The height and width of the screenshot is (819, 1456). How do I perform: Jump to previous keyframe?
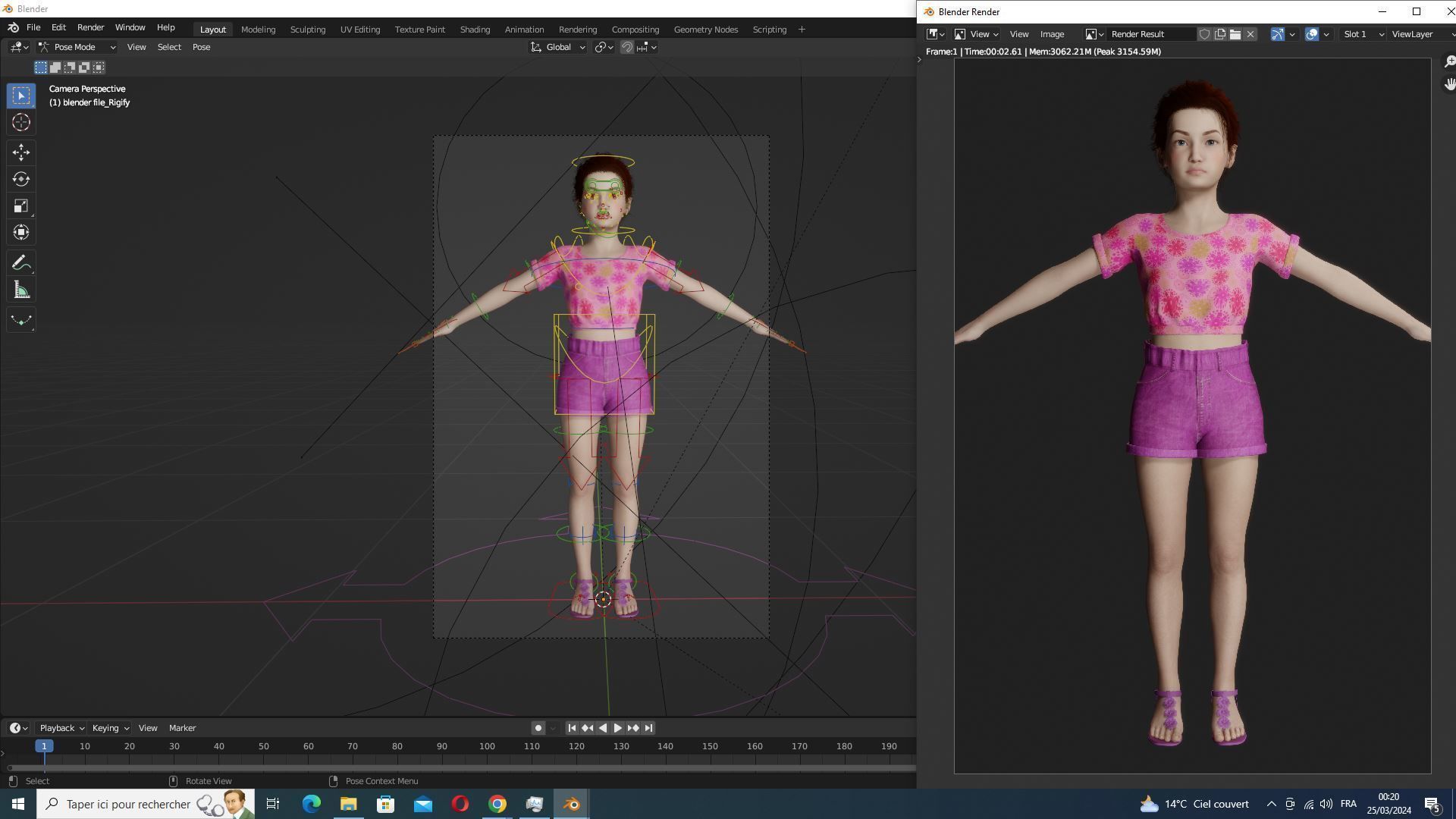tap(587, 728)
